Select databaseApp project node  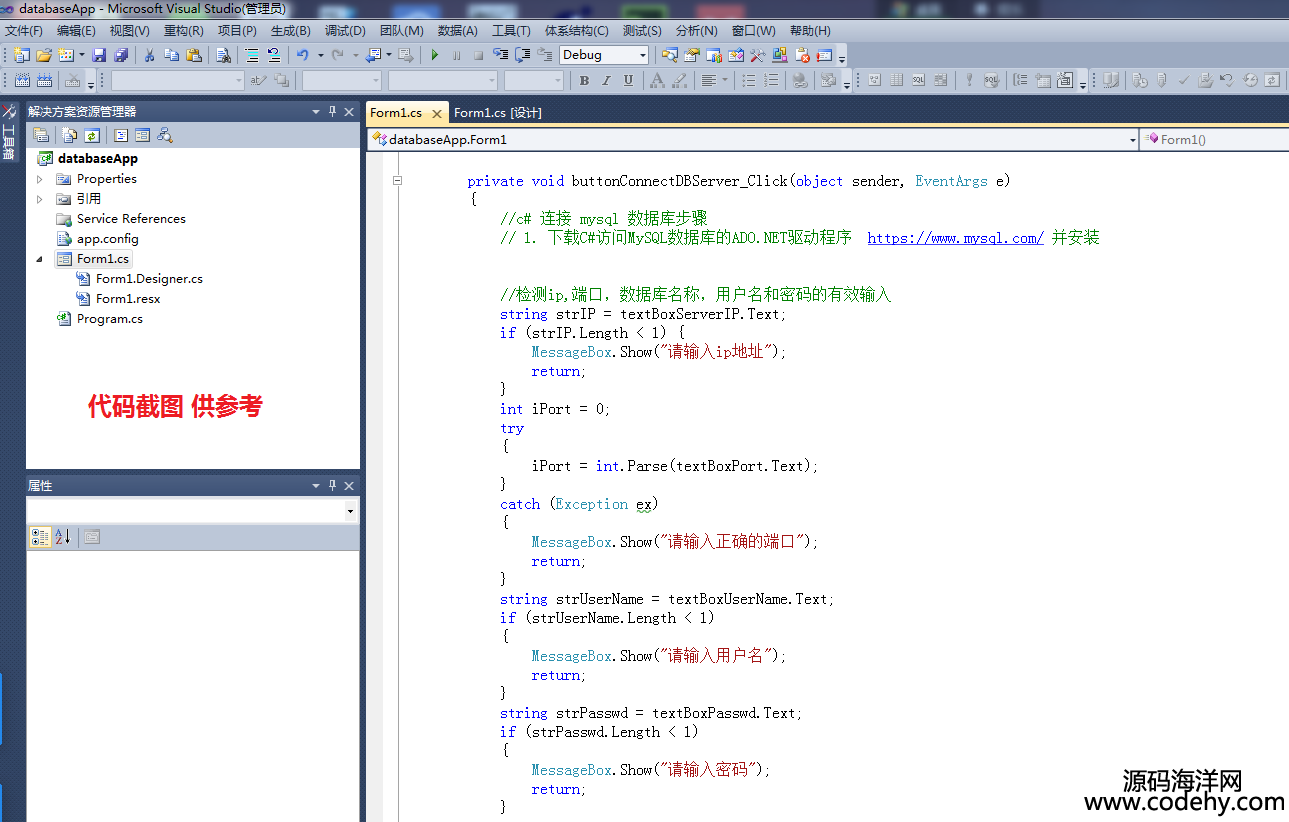(x=97, y=159)
